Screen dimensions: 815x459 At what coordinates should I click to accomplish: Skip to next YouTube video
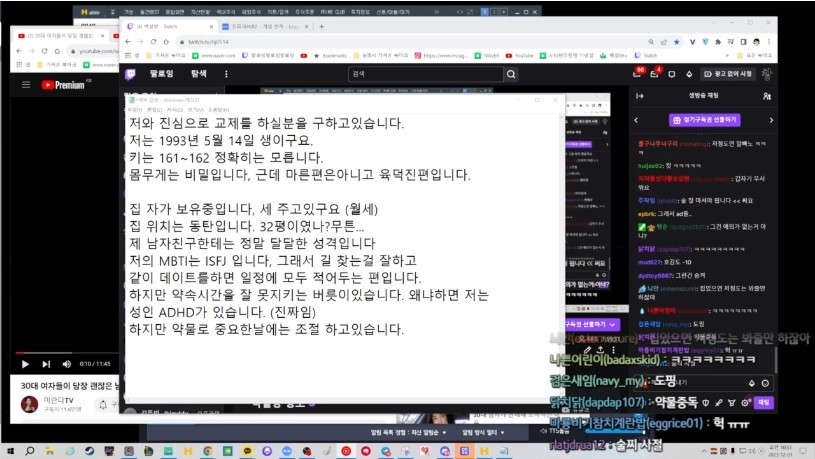44,363
